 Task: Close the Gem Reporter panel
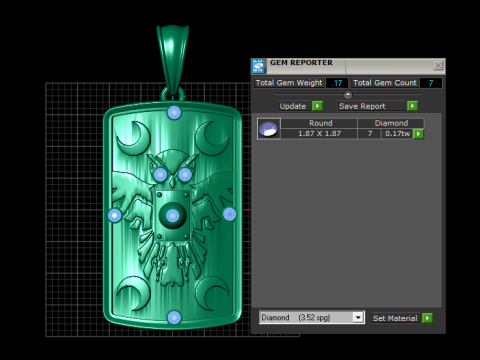click(x=438, y=65)
